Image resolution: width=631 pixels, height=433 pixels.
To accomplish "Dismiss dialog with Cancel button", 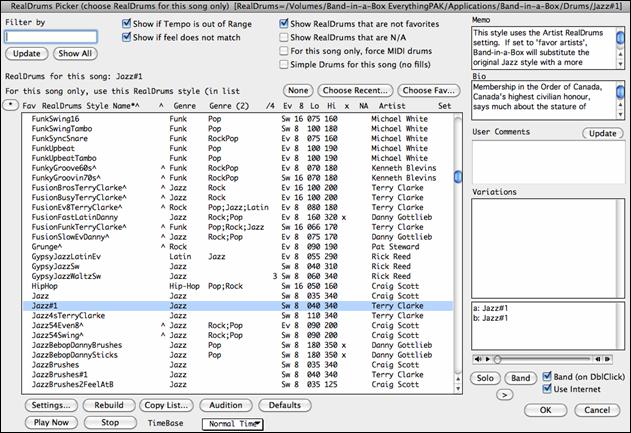I will pyautogui.click(x=597, y=410).
